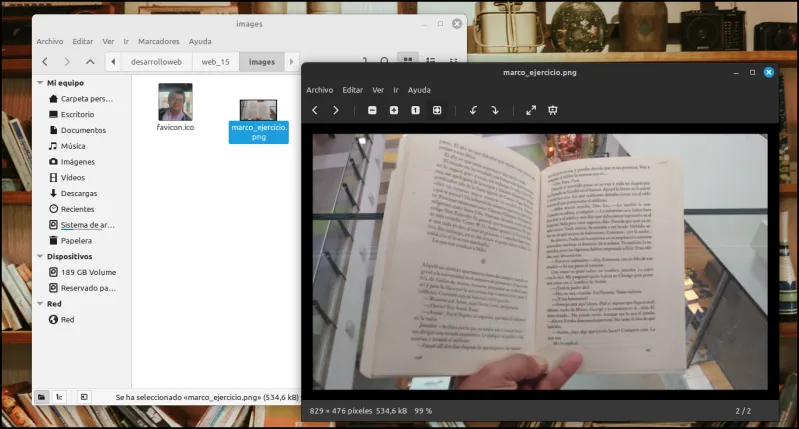Open the Ver menu in image viewer
Image resolution: width=799 pixels, height=429 pixels.
[x=378, y=90]
